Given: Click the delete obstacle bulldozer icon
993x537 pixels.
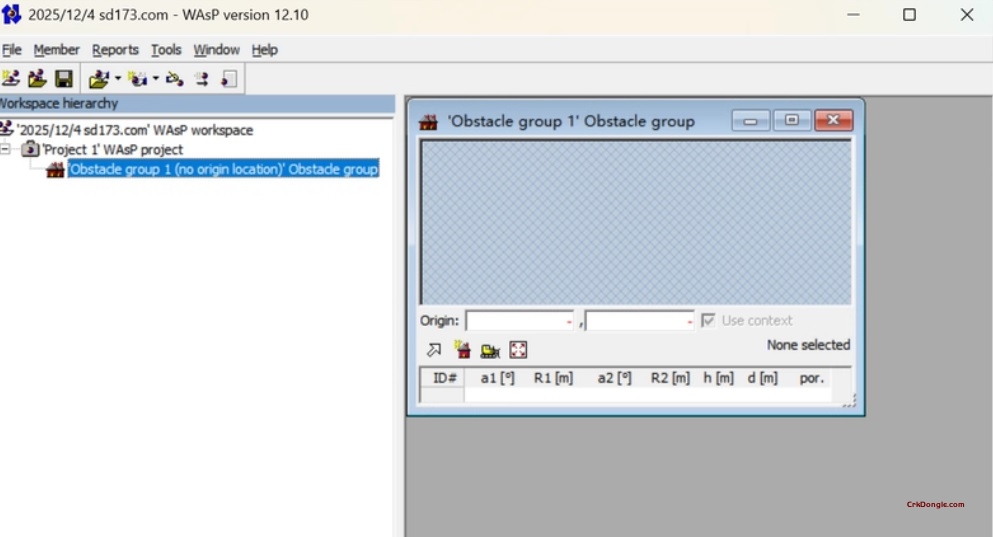Looking at the screenshot, I should pyautogui.click(x=490, y=350).
